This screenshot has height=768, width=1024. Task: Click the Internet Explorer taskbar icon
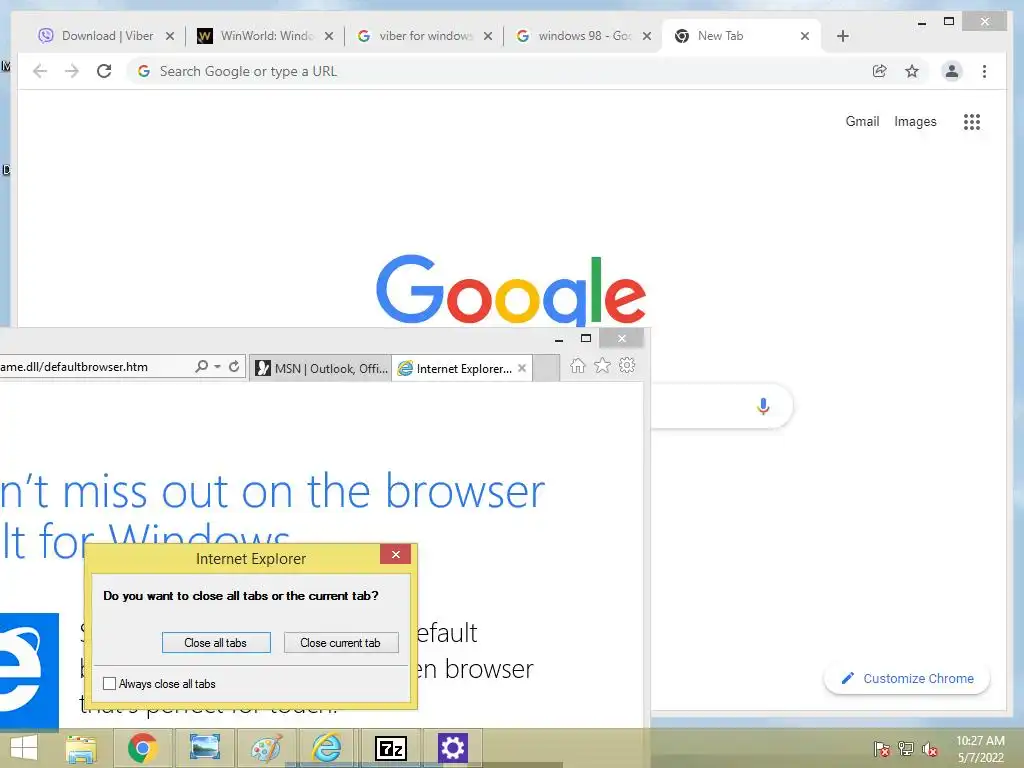click(327, 748)
